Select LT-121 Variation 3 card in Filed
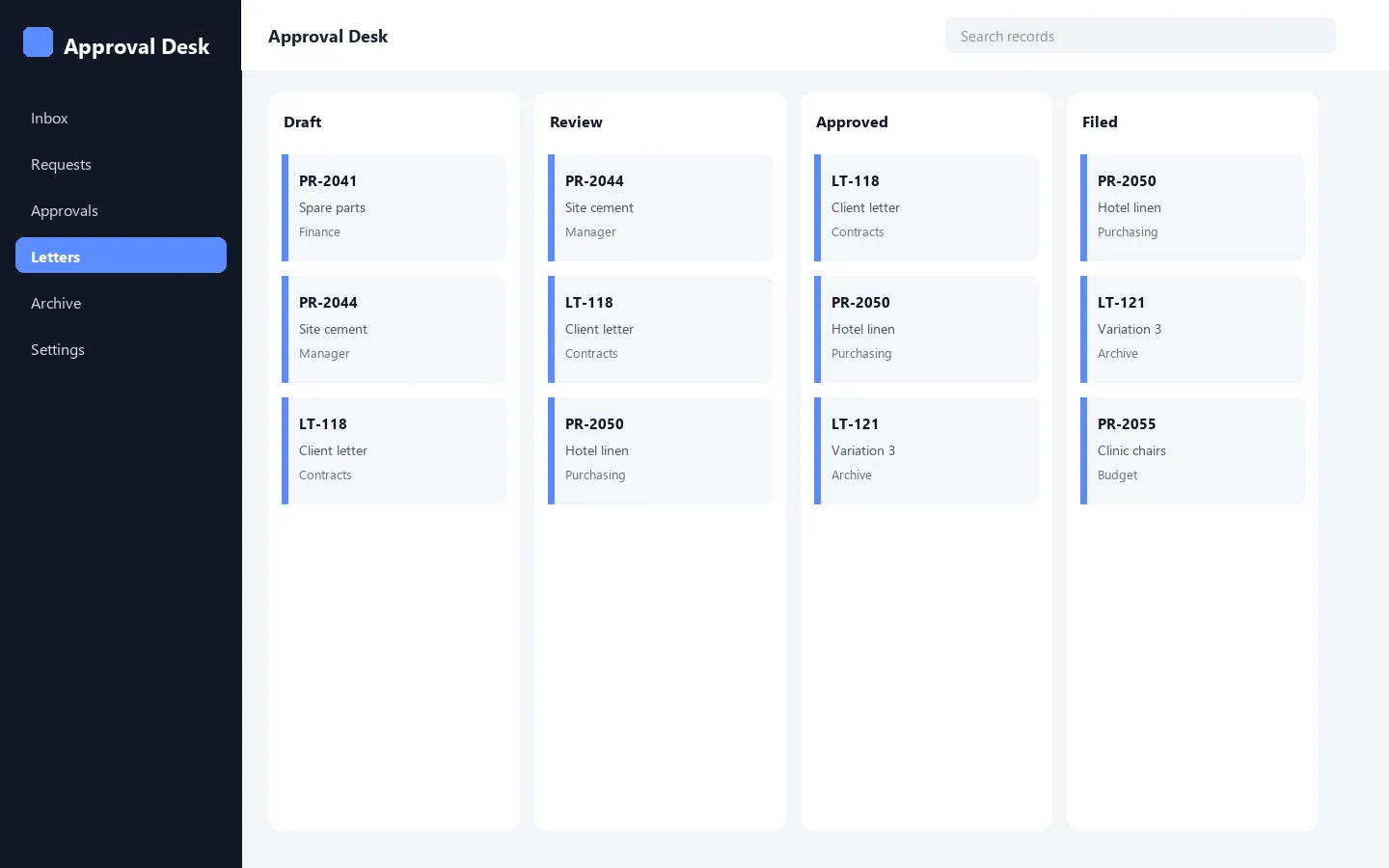This screenshot has height=868, width=1389. click(1192, 329)
